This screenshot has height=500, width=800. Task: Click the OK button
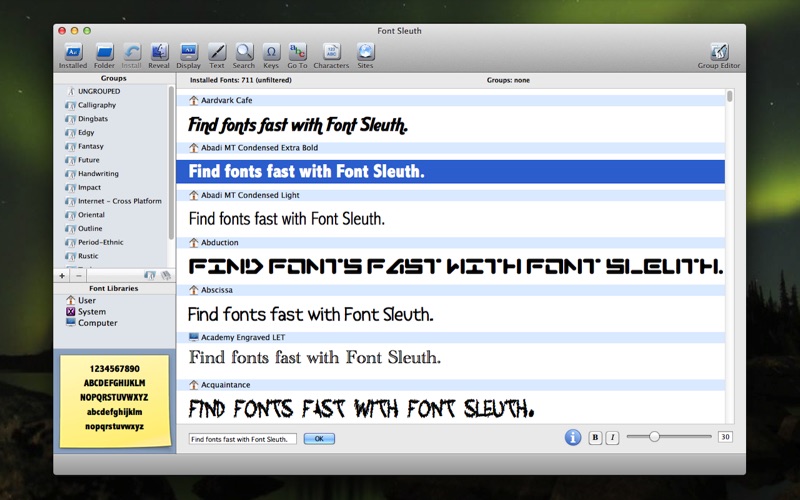[319, 439]
